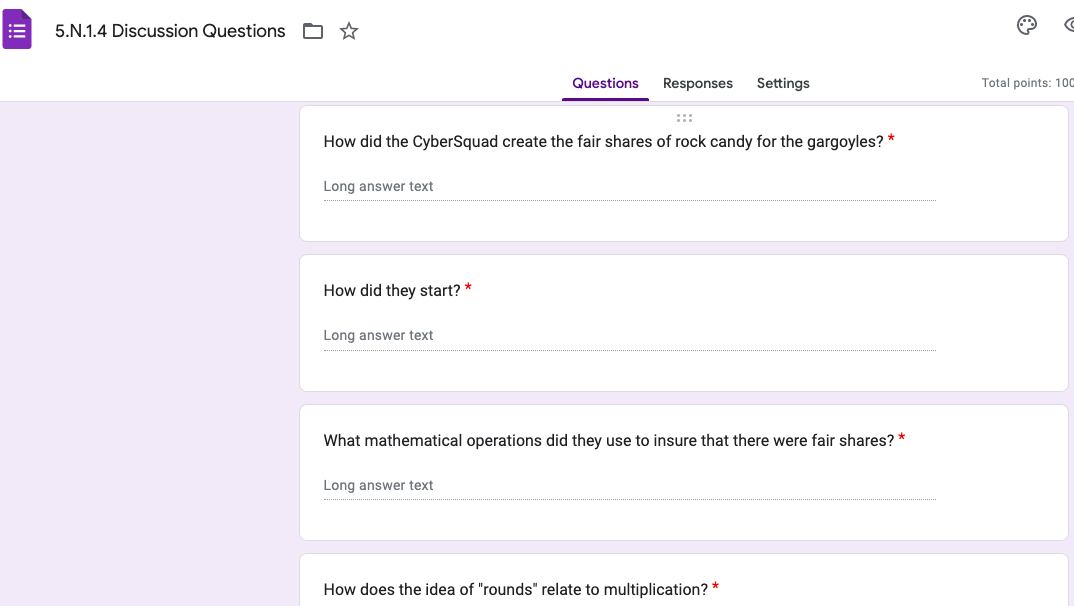Screen dimensions: 1074x606
Task: Switch to the Questions tab
Action: click(605, 83)
